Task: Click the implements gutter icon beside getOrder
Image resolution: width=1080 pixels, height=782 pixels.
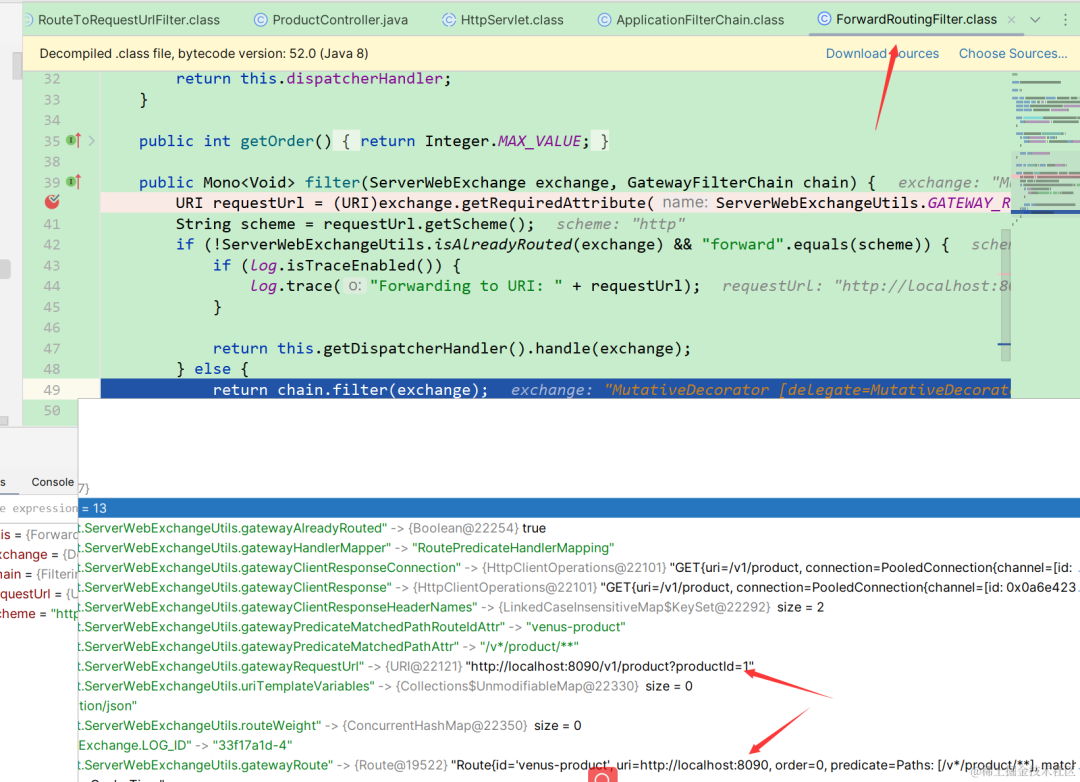Action: 74,141
